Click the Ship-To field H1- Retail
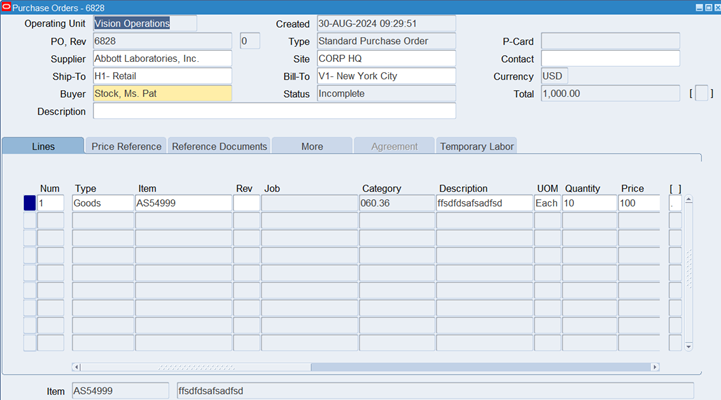The width and height of the screenshot is (721, 400). click(161, 77)
